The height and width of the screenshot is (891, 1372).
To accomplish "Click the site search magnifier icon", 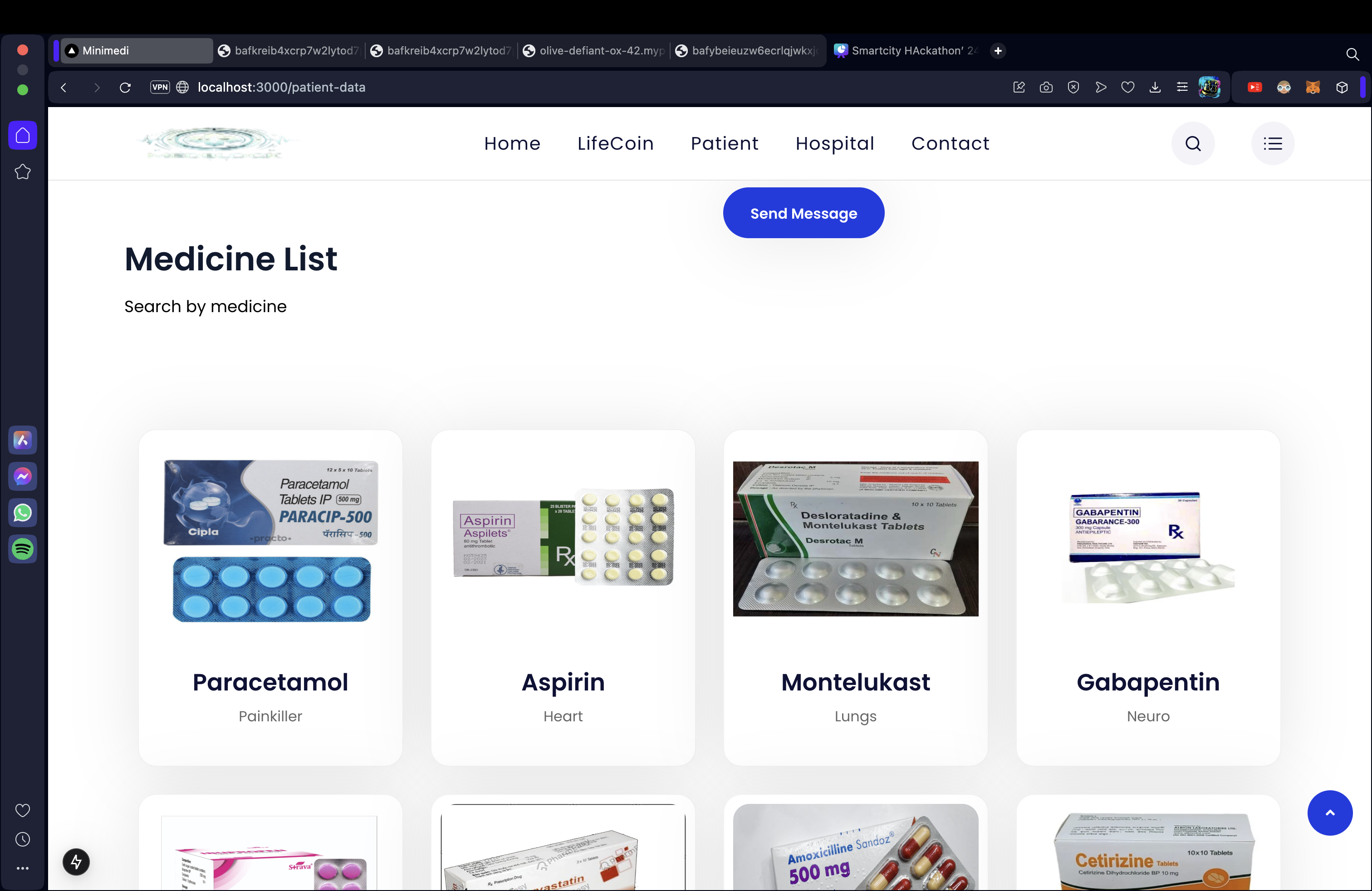I will (x=1193, y=143).
